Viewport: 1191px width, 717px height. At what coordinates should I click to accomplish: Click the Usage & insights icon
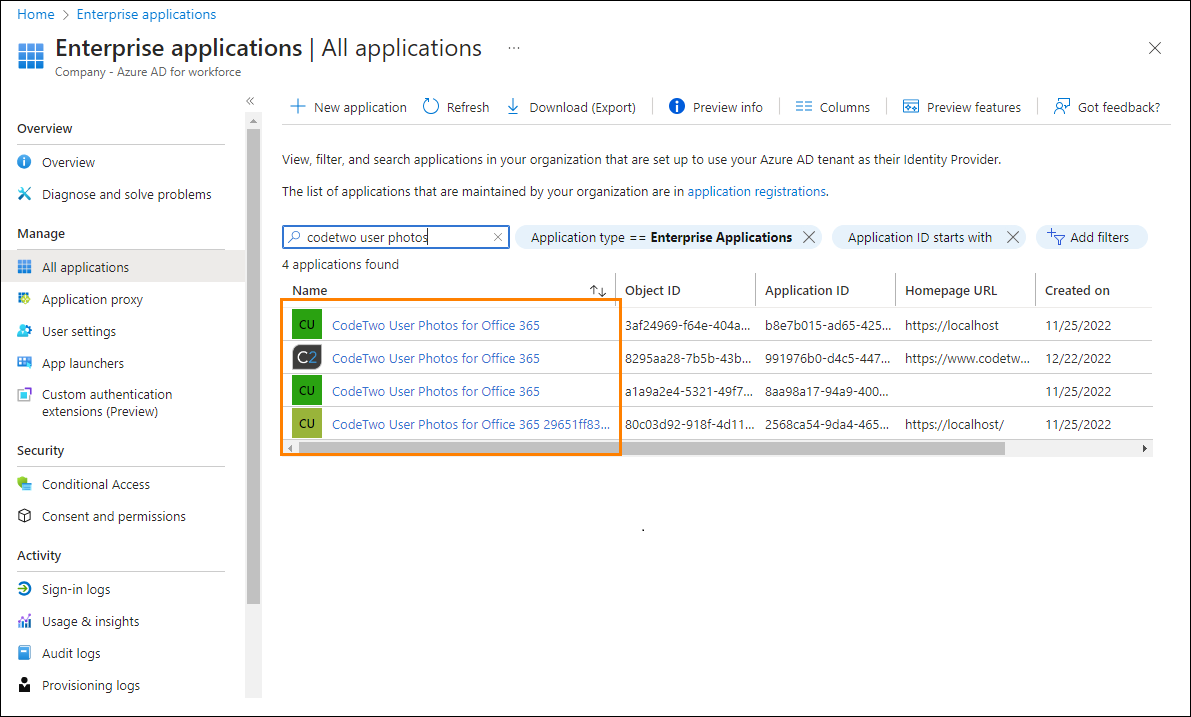tap(24, 621)
